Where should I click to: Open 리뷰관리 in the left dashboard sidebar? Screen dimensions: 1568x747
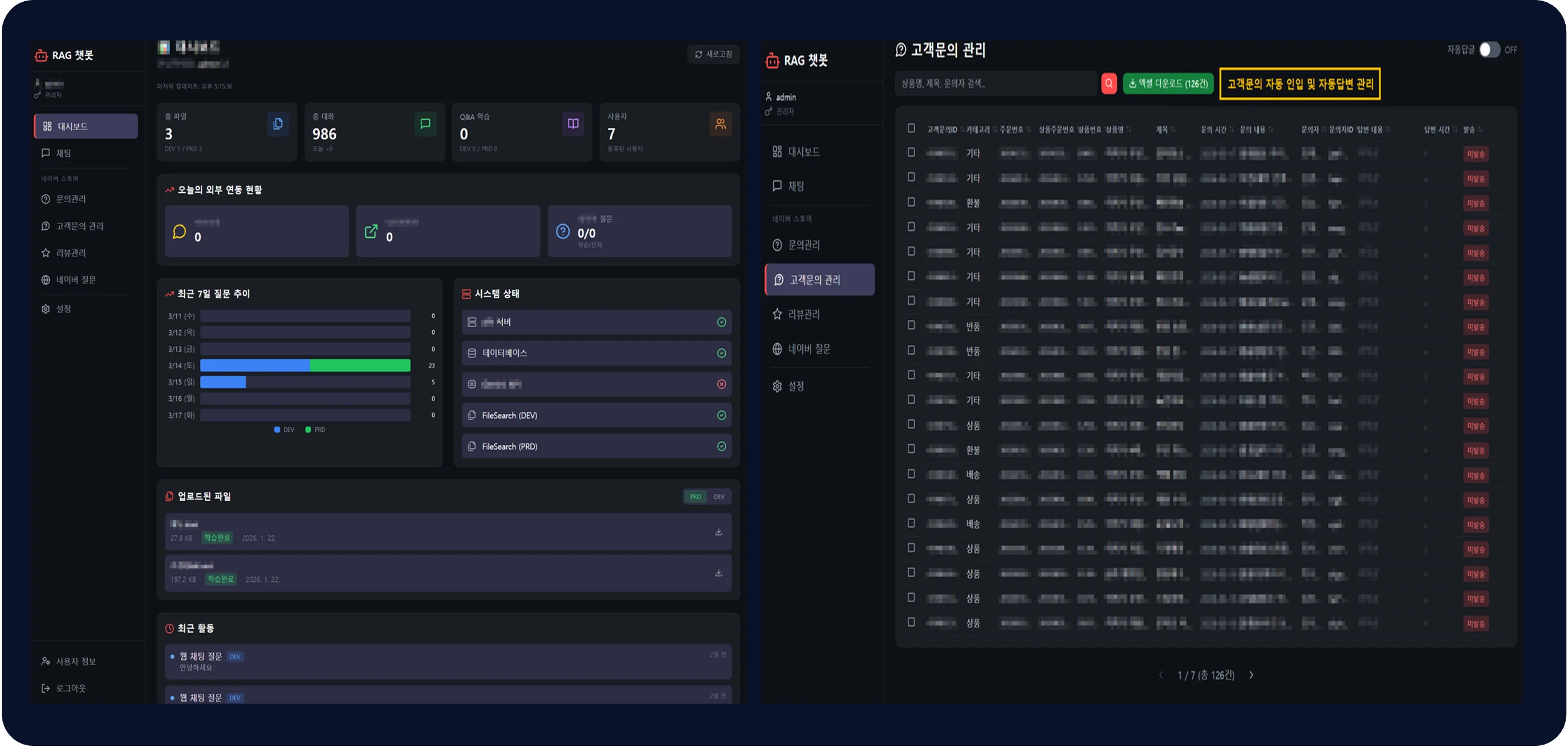(x=86, y=253)
